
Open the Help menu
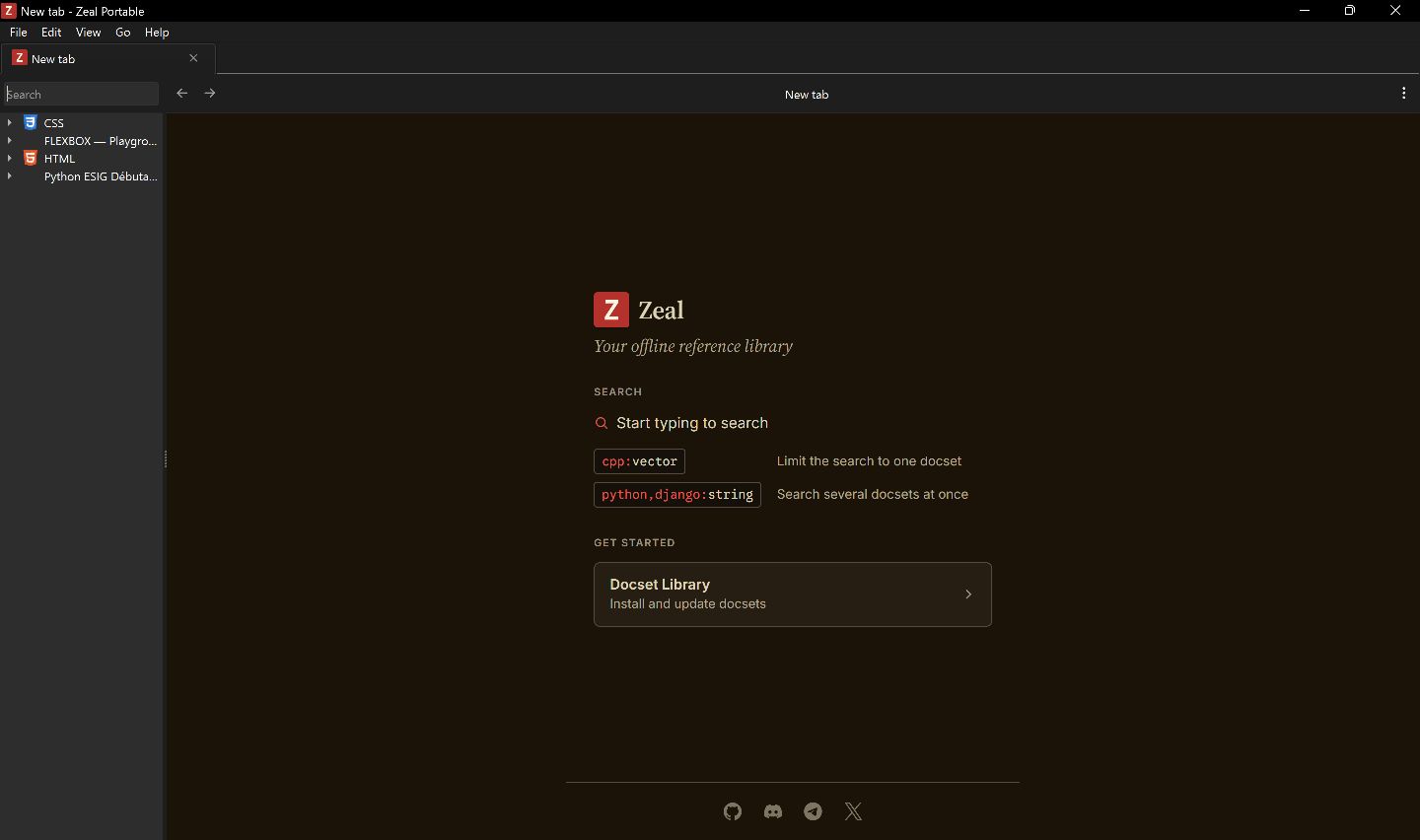tap(157, 33)
